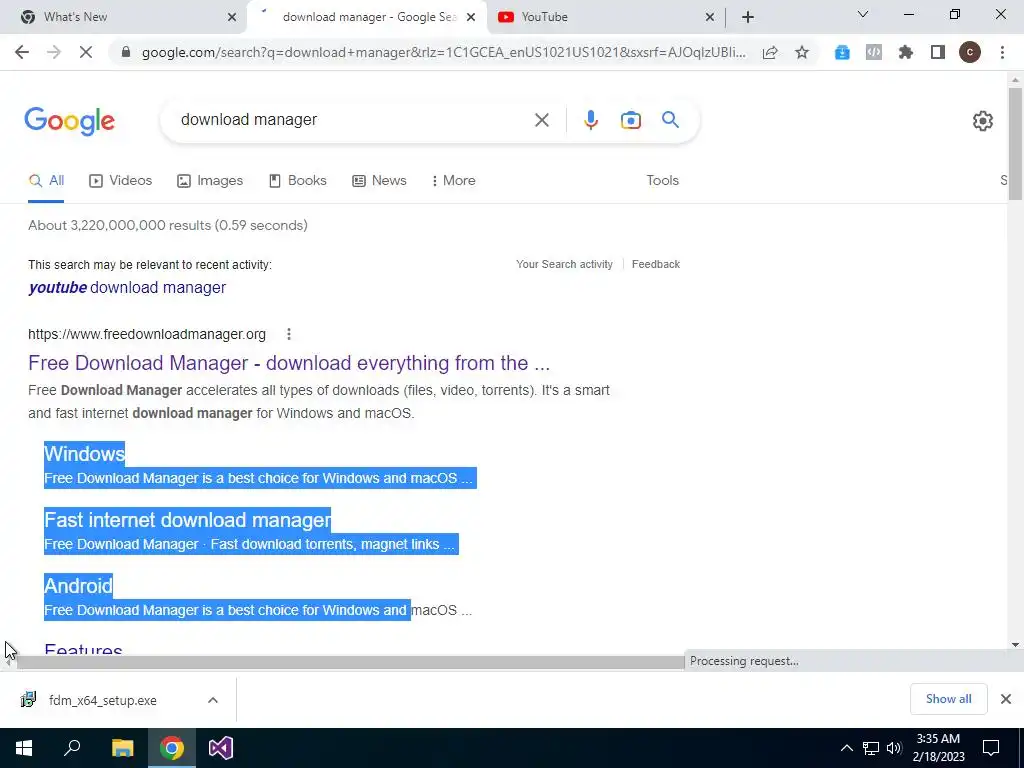Image resolution: width=1024 pixels, height=768 pixels.
Task: Share this page via the share icon
Action: (770, 52)
